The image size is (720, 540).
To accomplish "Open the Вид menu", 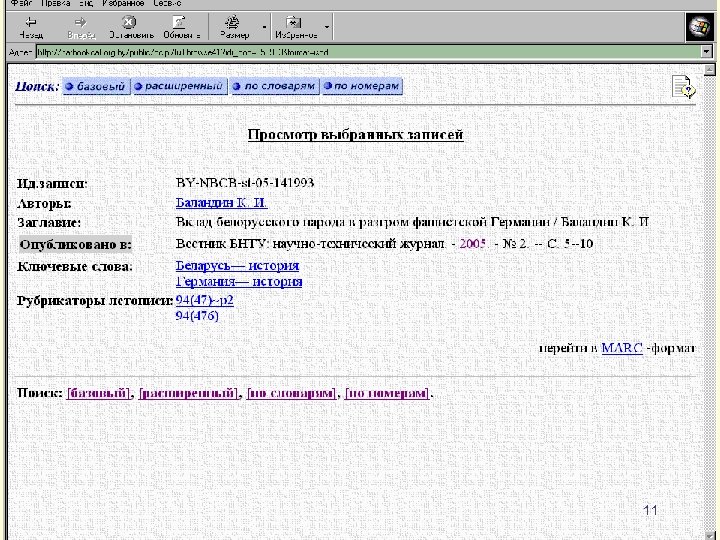I will [x=85, y=3].
